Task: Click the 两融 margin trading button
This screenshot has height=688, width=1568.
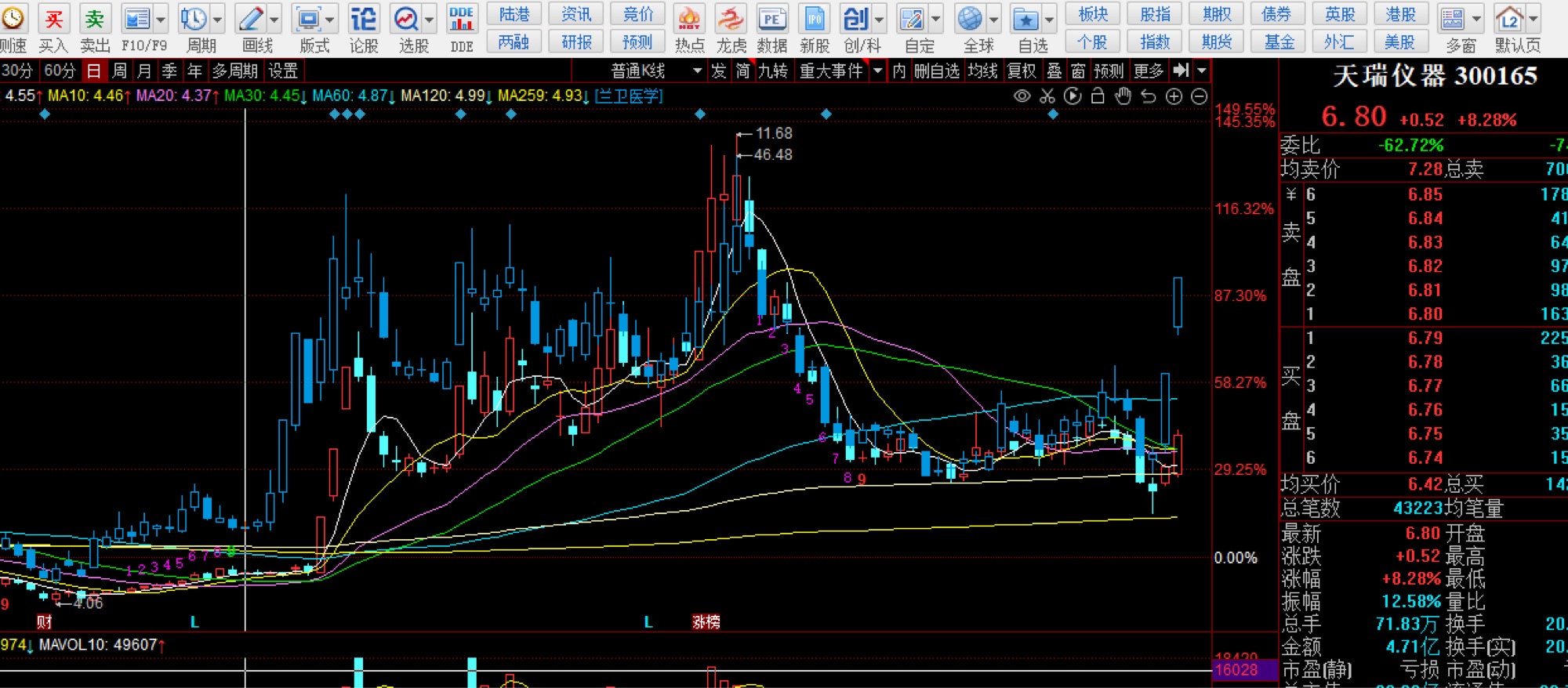Action: point(514,42)
